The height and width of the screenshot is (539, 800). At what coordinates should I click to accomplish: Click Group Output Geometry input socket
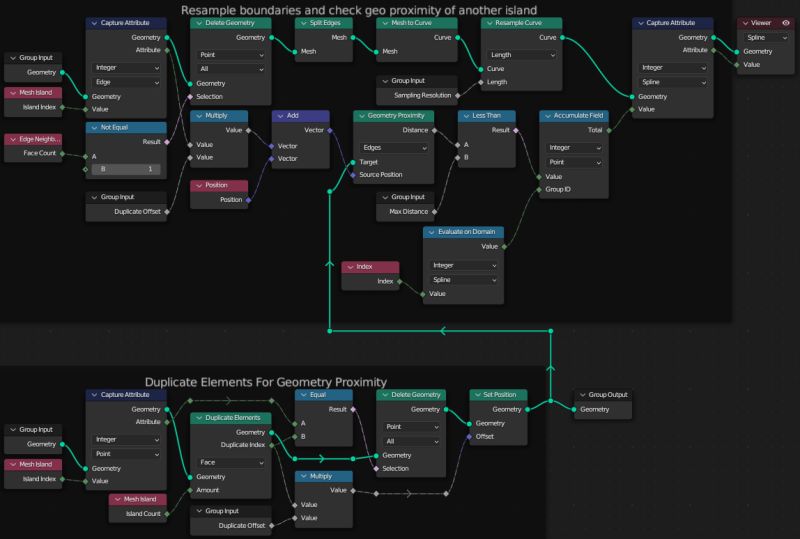coord(574,409)
